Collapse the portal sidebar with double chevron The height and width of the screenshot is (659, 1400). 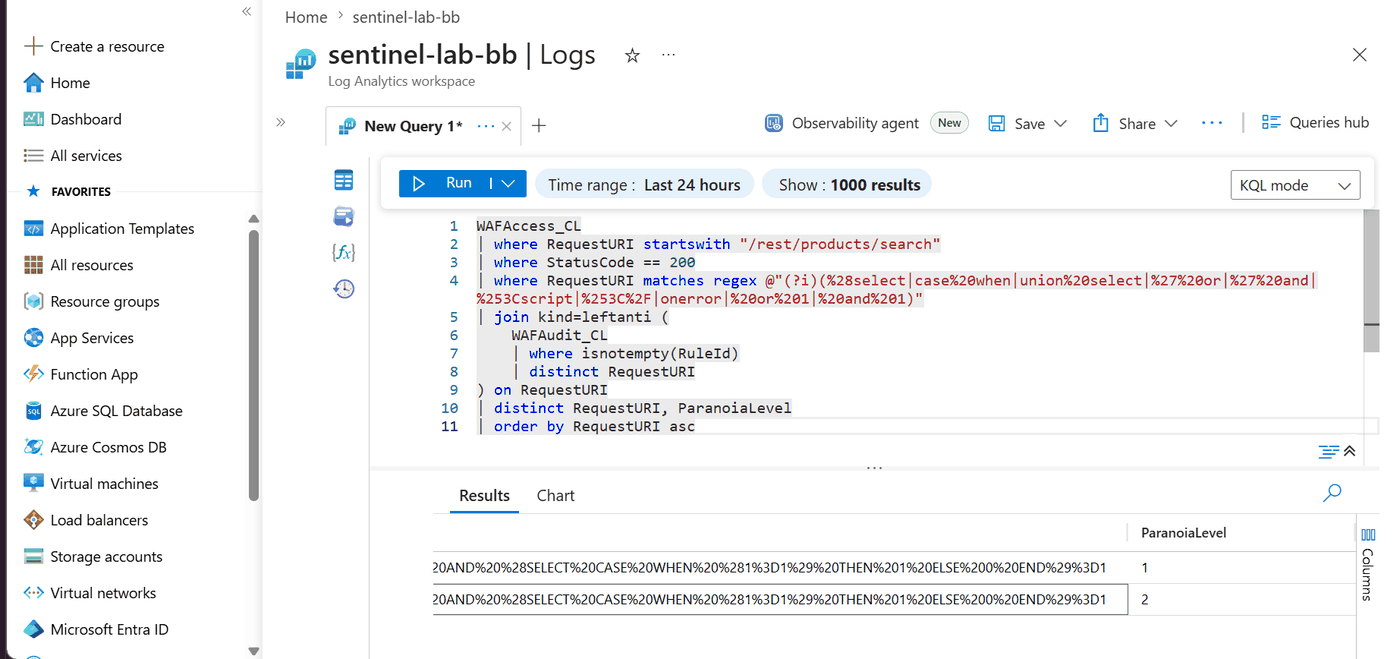[246, 11]
